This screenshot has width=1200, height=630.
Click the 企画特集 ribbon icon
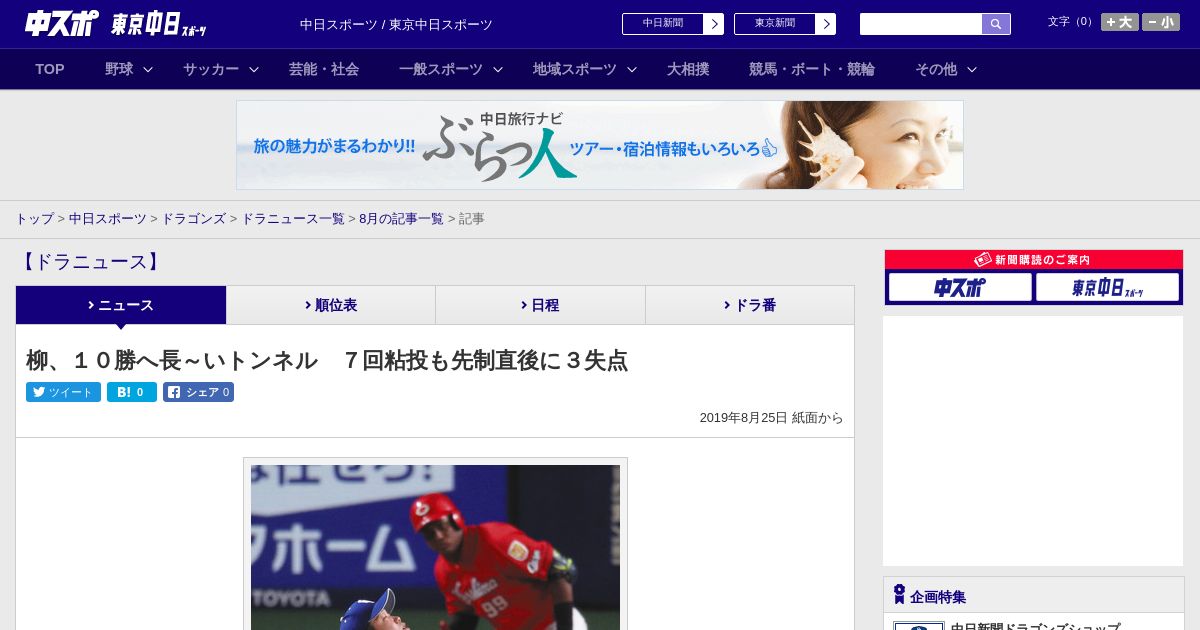click(899, 594)
